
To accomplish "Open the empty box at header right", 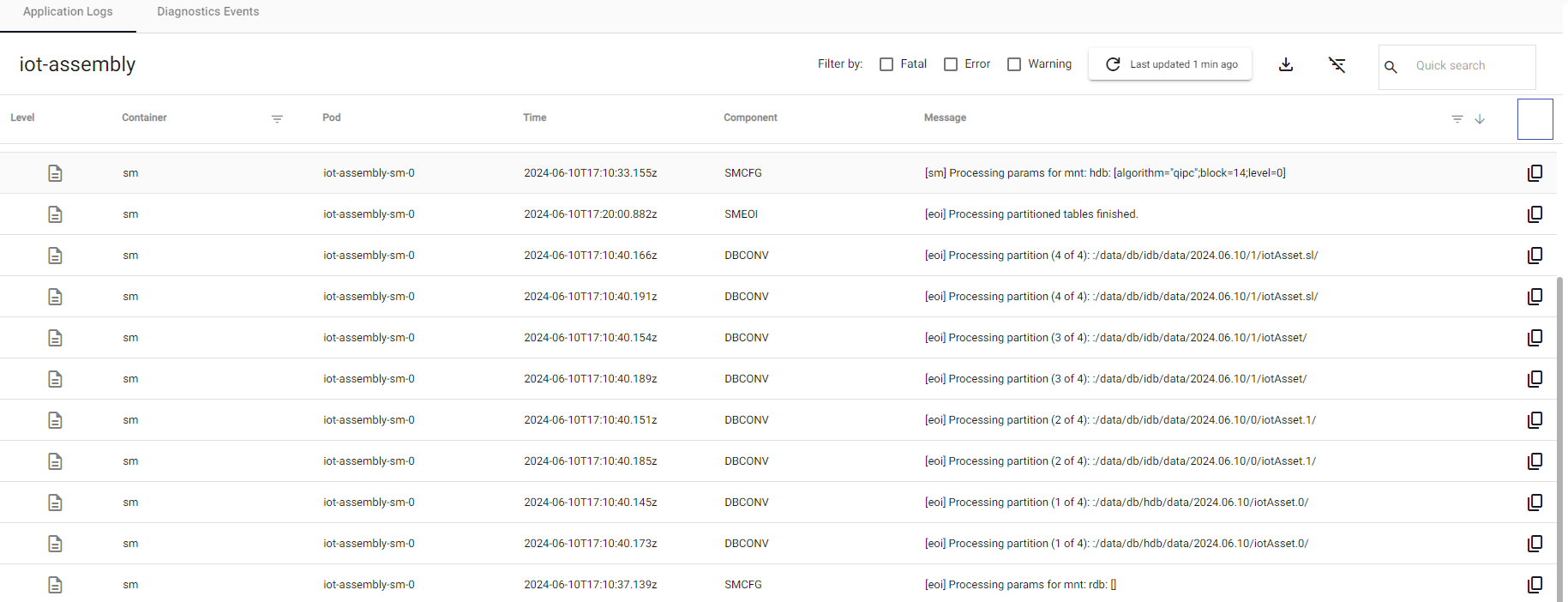I will coord(1535,119).
